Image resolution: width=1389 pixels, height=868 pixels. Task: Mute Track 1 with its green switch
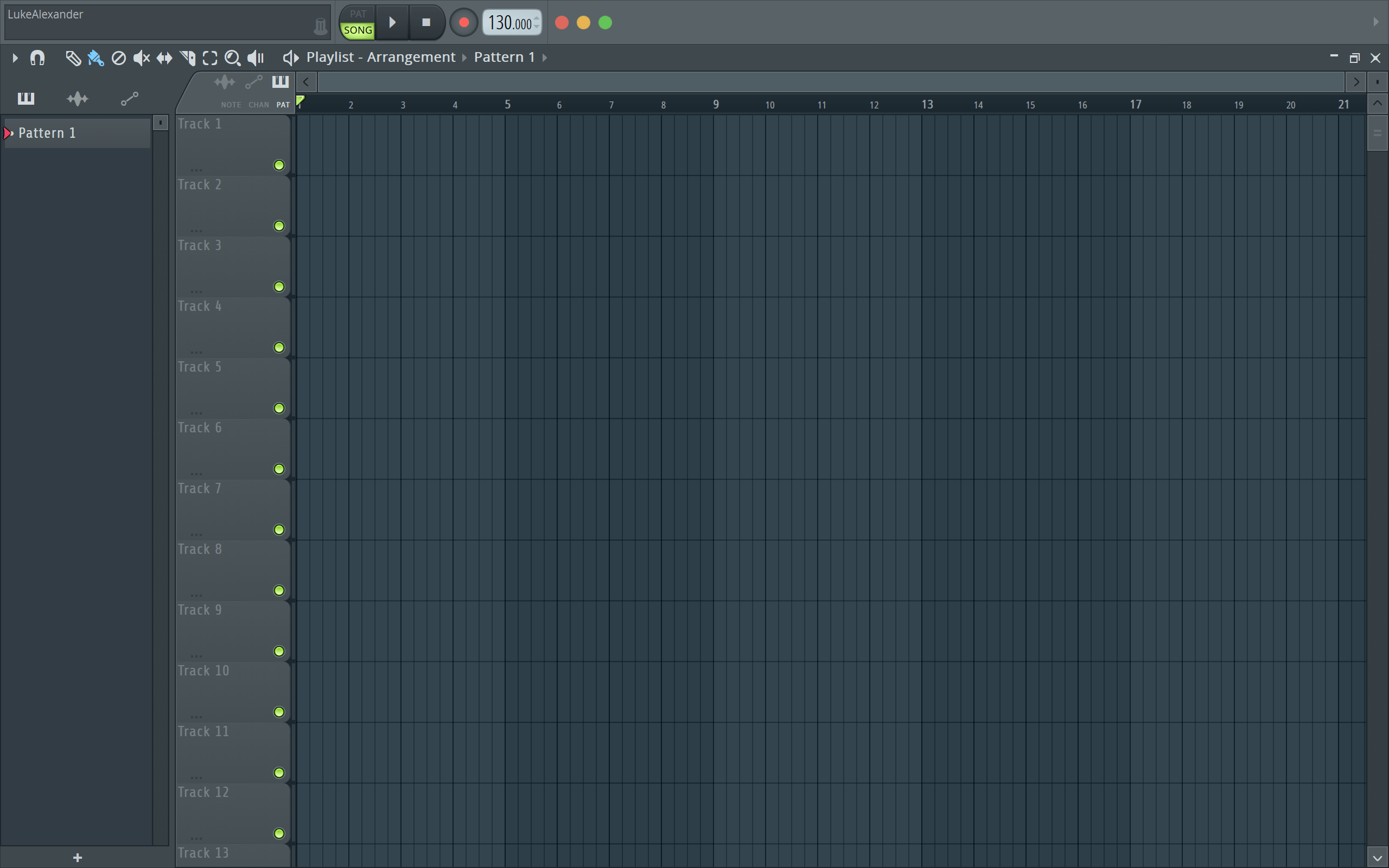tap(279, 165)
